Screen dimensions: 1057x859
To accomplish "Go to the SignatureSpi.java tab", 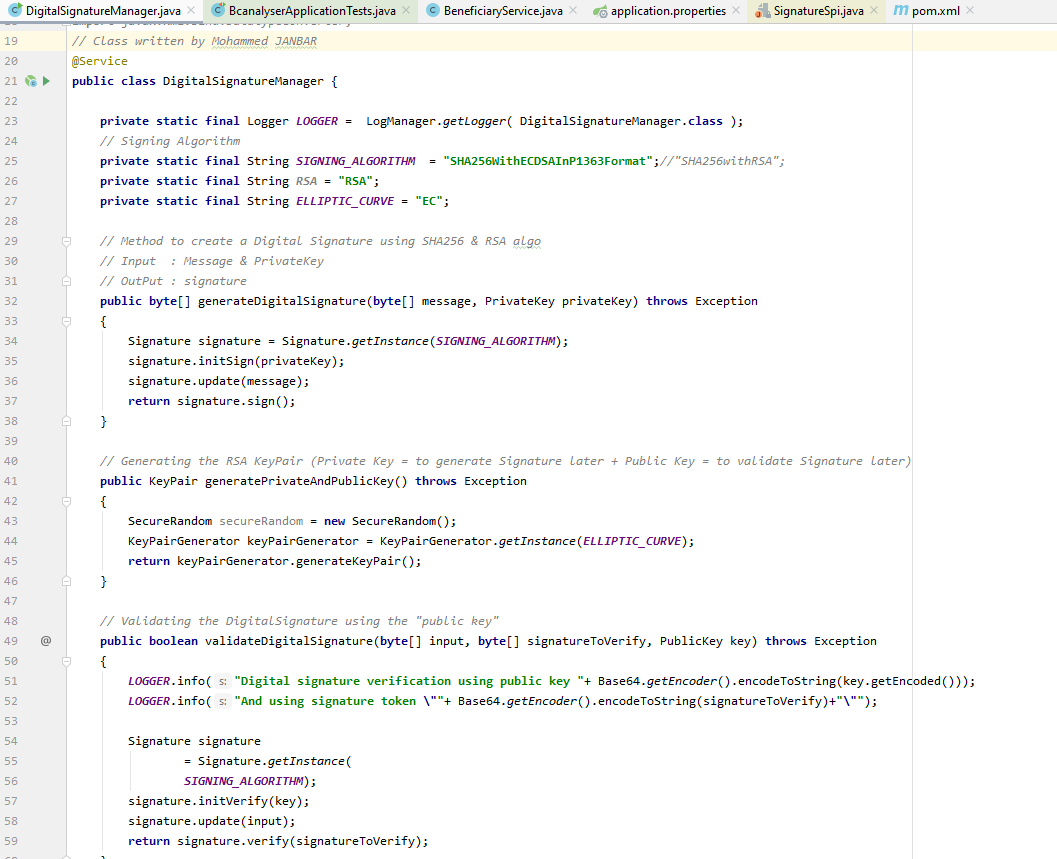I will click(x=818, y=11).
